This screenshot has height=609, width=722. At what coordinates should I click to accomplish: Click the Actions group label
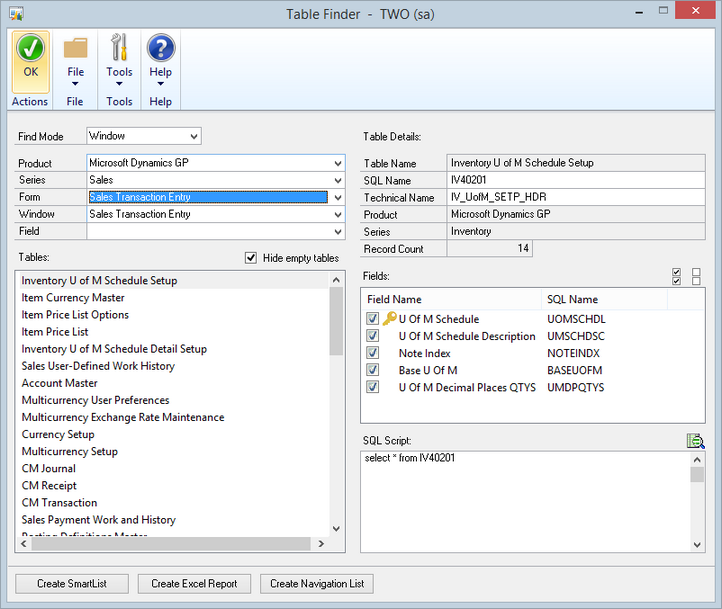(30, 101)
